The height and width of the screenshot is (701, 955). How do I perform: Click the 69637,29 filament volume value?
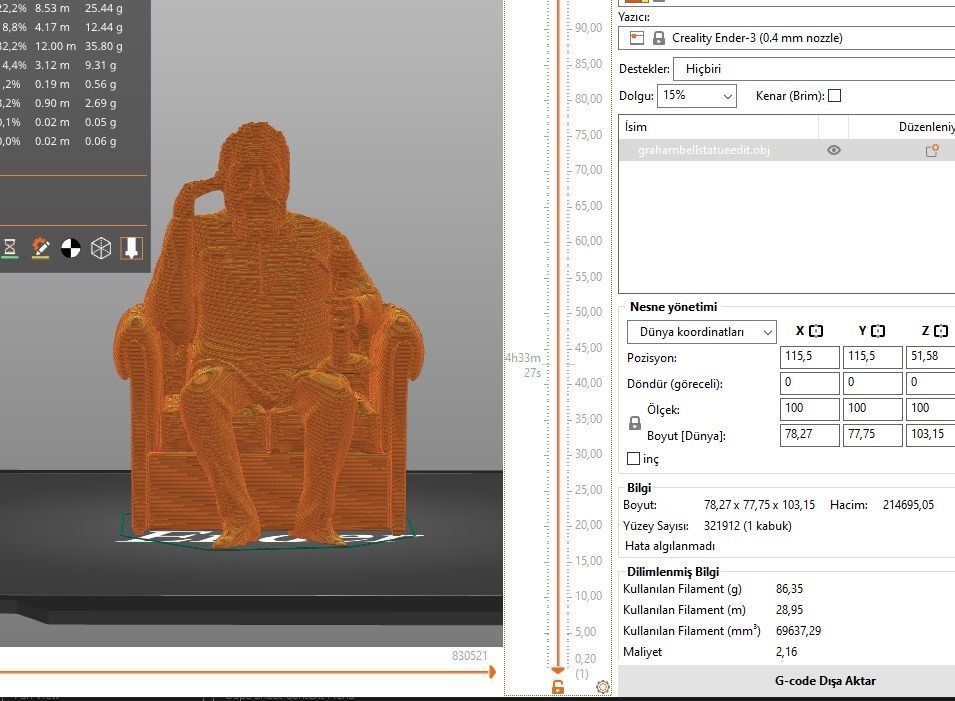point(798,631)
